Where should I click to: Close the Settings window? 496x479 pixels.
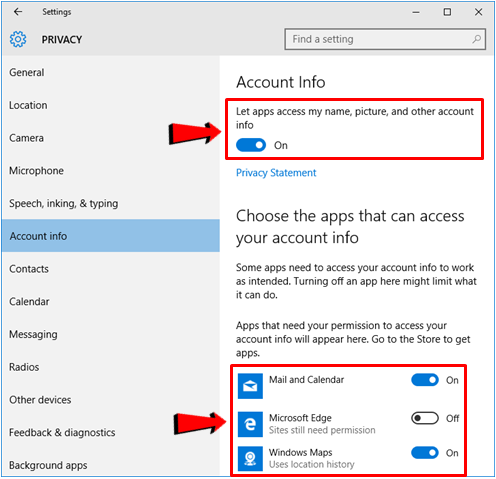[x=478, y=12]
